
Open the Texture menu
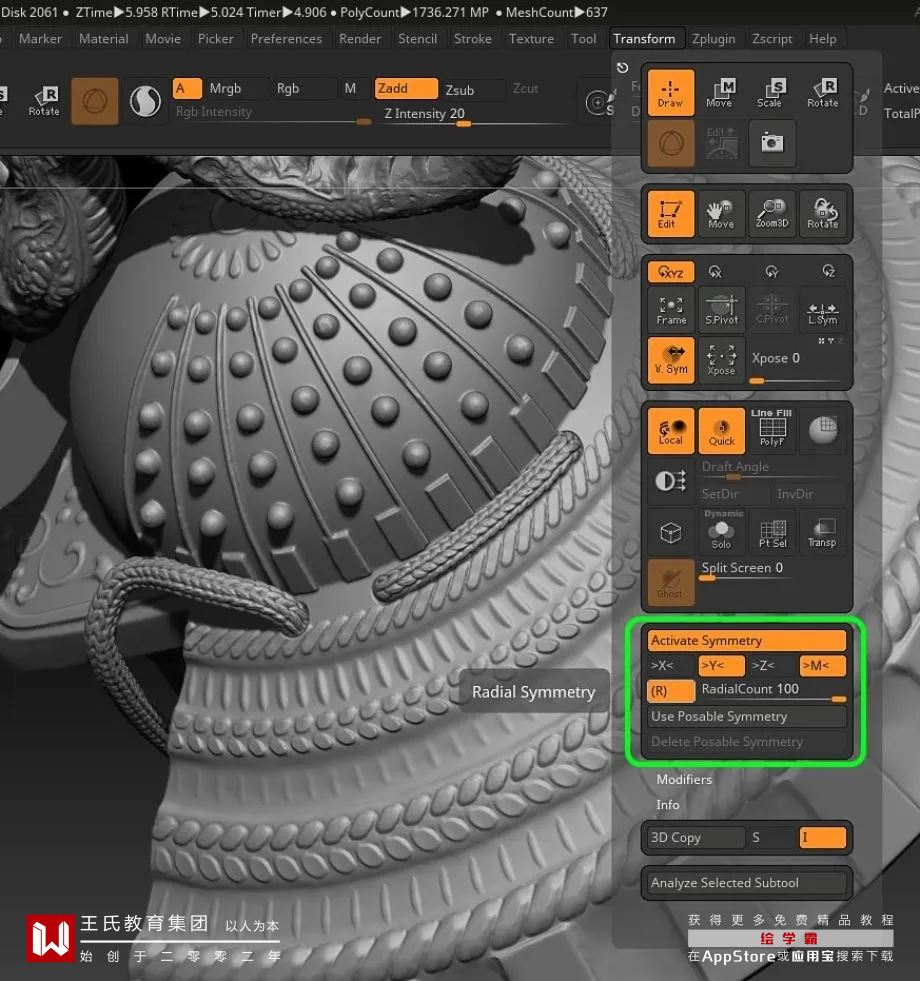point(531,39)
